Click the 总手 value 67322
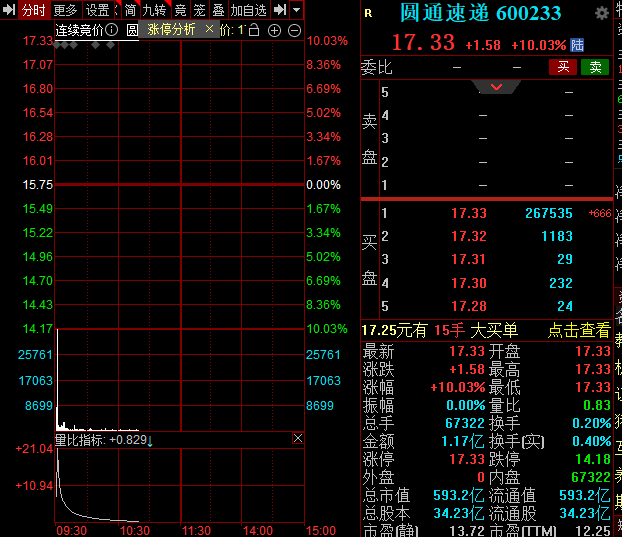 click(465, 424)
